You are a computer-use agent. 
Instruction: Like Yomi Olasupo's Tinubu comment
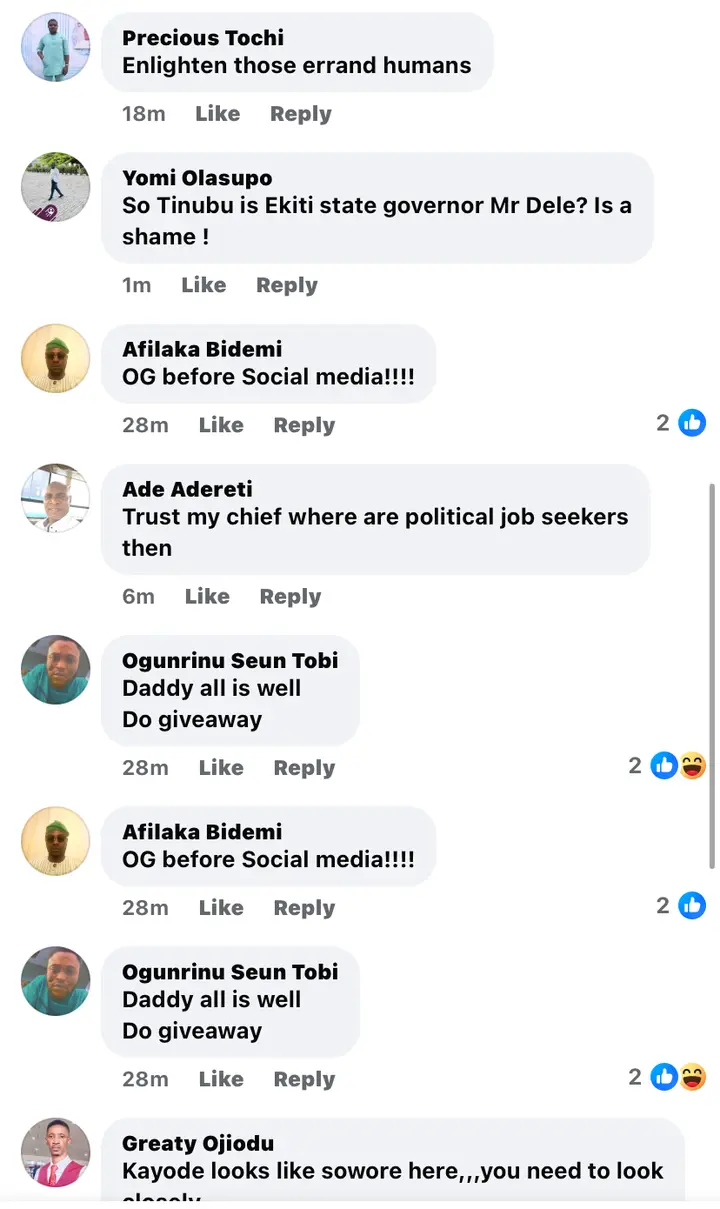pyautogui.click(x=203, y=285)
